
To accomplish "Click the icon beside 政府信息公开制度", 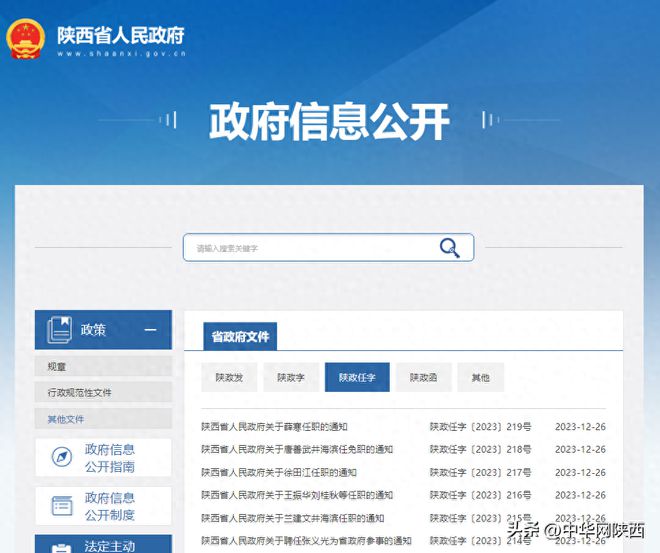I will point(61,506).
